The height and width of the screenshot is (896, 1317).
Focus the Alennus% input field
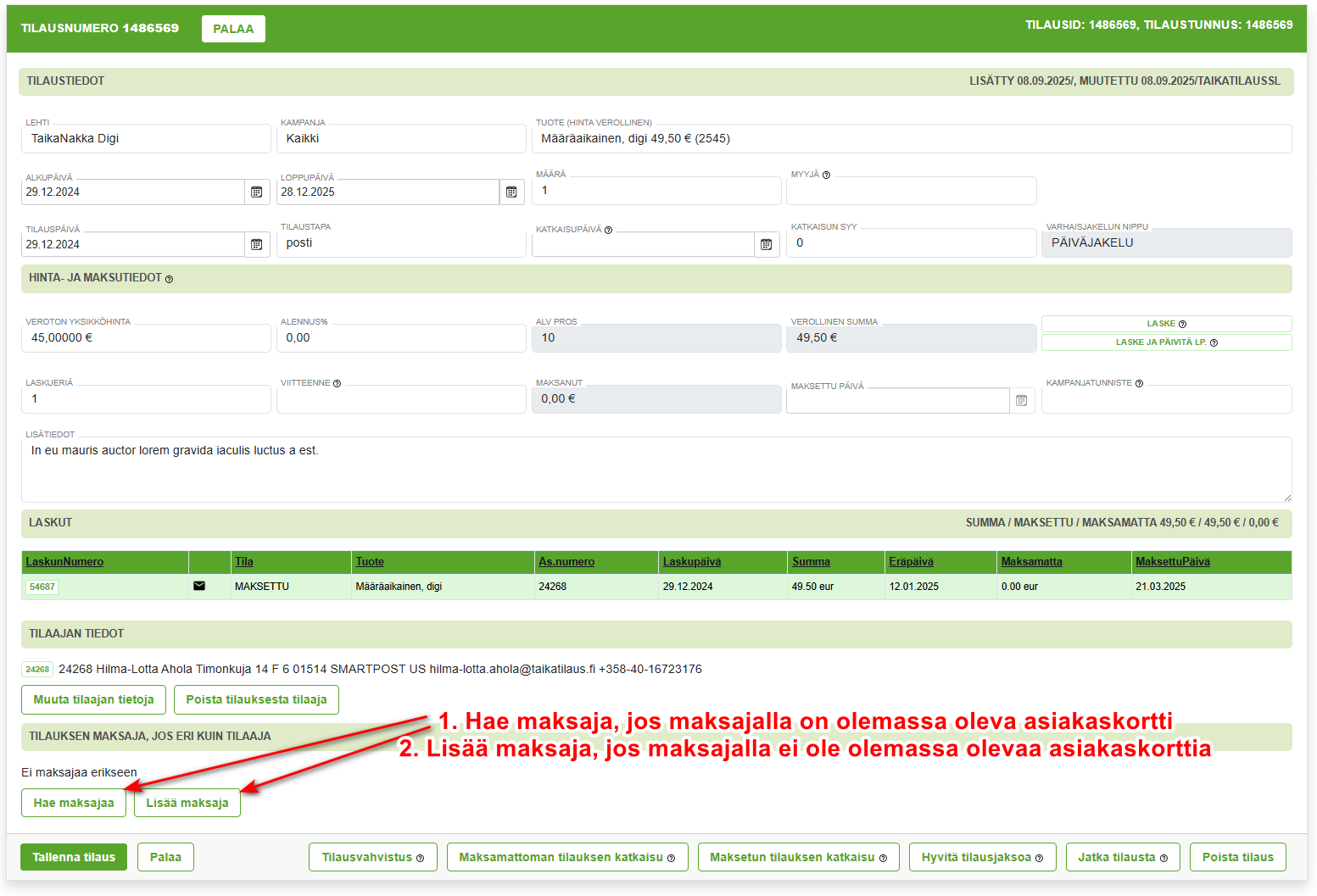[400, 338]
